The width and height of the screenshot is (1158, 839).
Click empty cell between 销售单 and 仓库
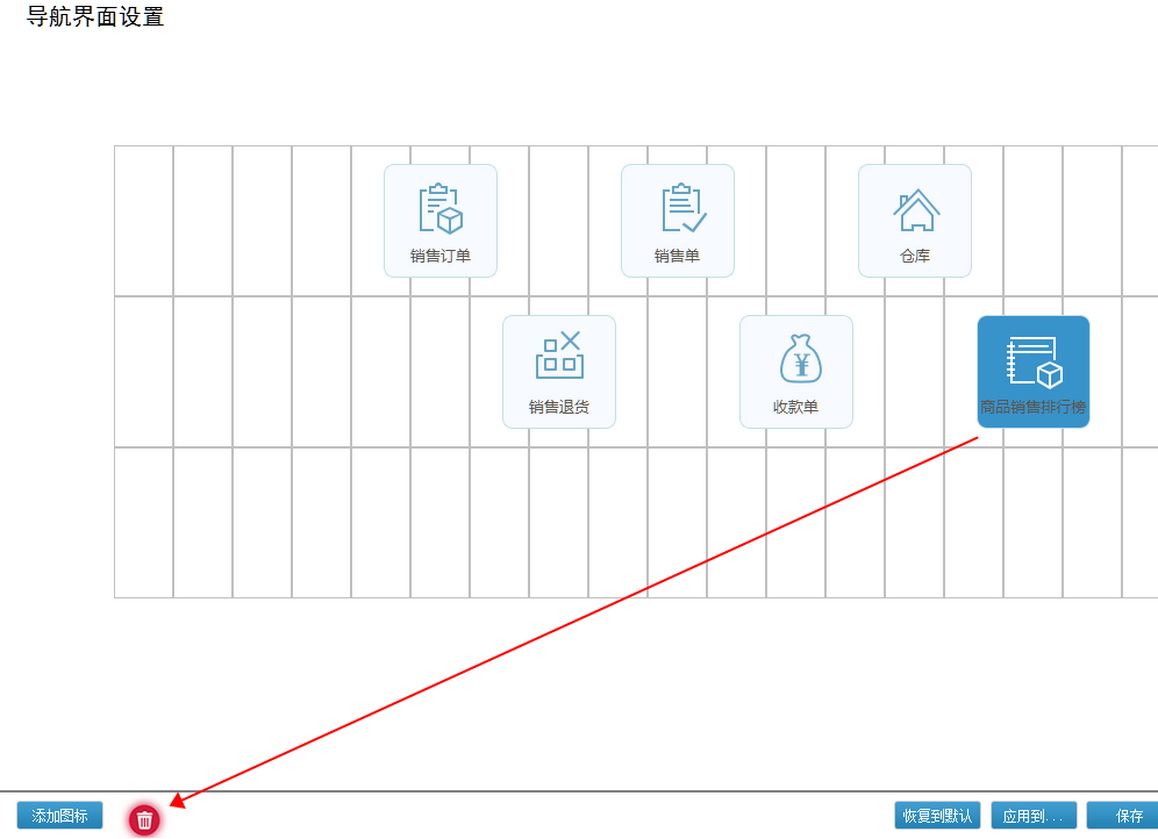click(796, 220)
